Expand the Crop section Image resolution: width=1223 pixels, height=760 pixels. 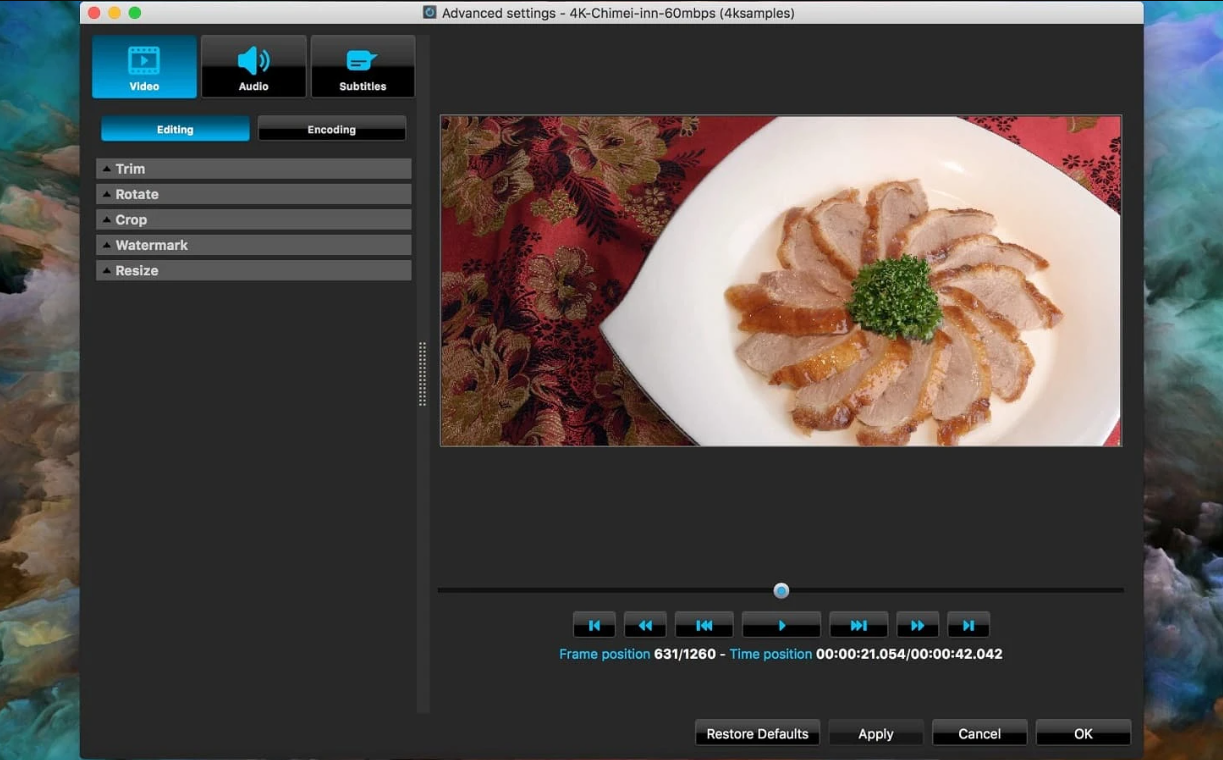click(x=253, y=220)
